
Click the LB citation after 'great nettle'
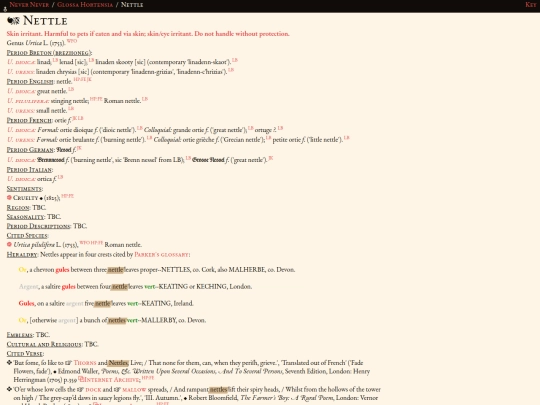coord(71,89)
